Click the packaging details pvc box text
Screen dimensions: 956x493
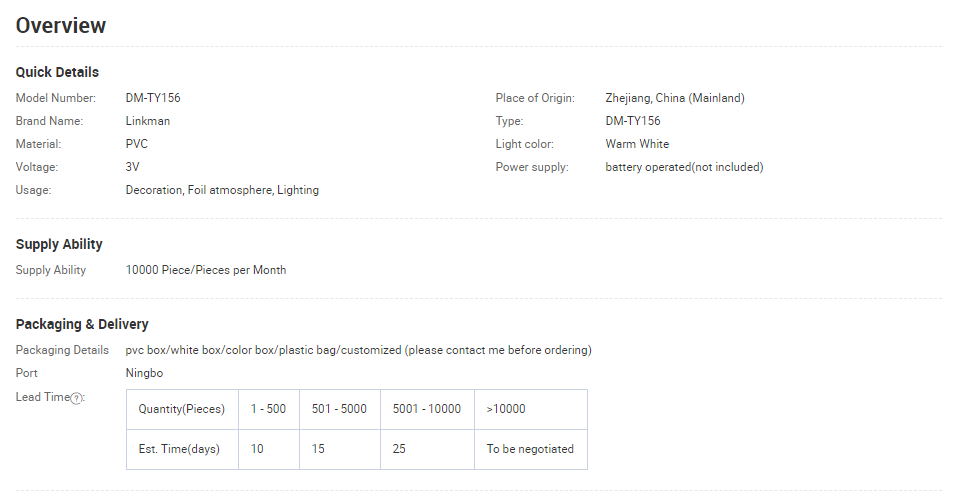point(358,350)
